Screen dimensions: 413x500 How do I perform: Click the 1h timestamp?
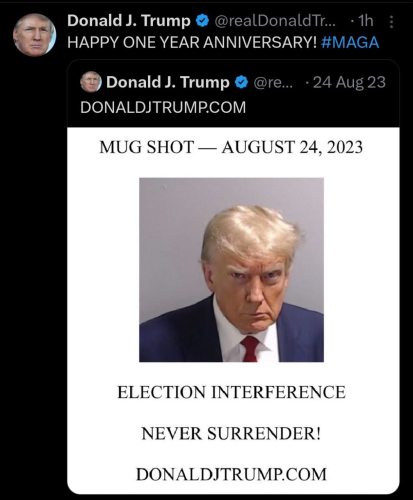pos(366,21)
